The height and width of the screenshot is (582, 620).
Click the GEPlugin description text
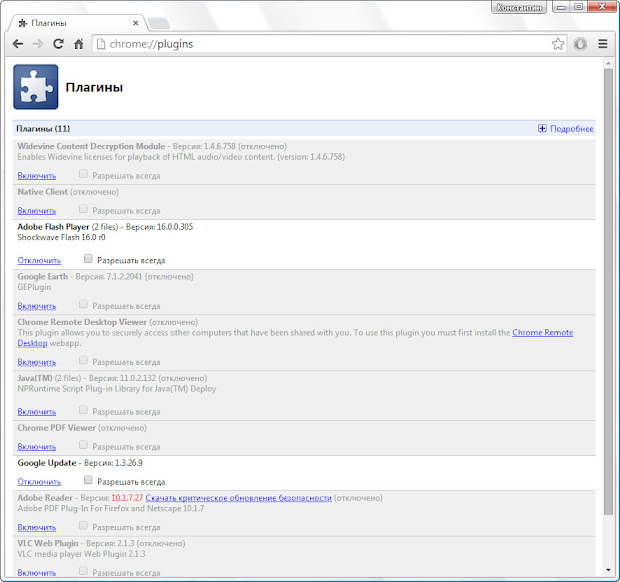coord(34,287)
